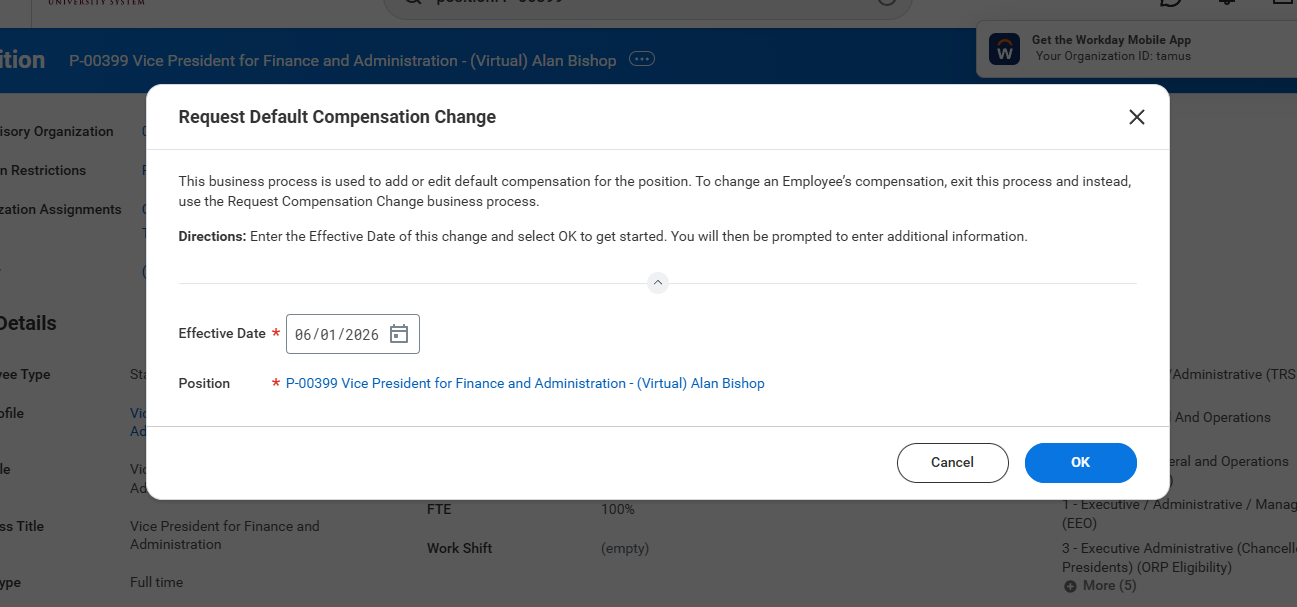Open the Effective Date calendar picker
The width and height of the screenshot is (1297, 607).
tap(399, 334)
